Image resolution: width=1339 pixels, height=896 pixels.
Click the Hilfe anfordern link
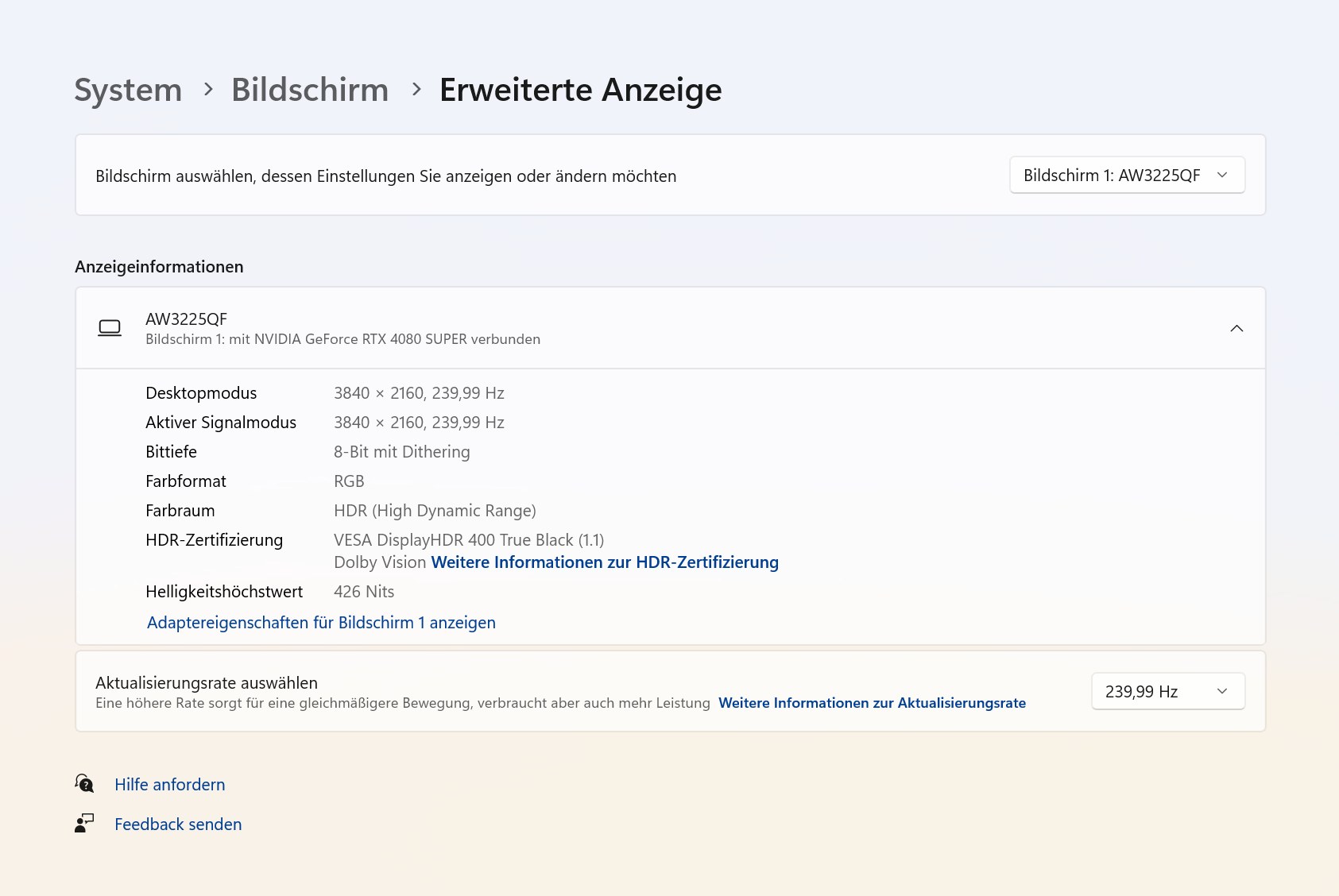170,785
